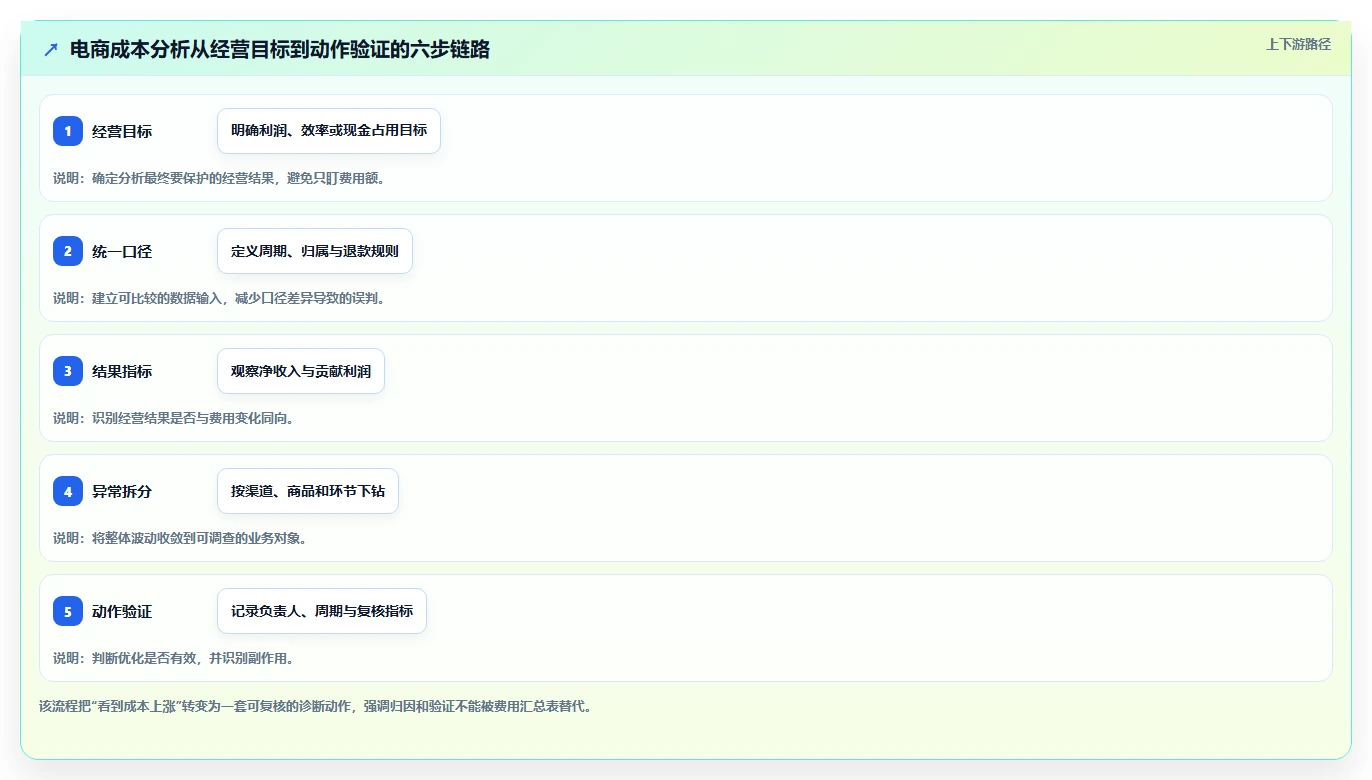Click the note 建立可比较的数据输入

[219, 298]
